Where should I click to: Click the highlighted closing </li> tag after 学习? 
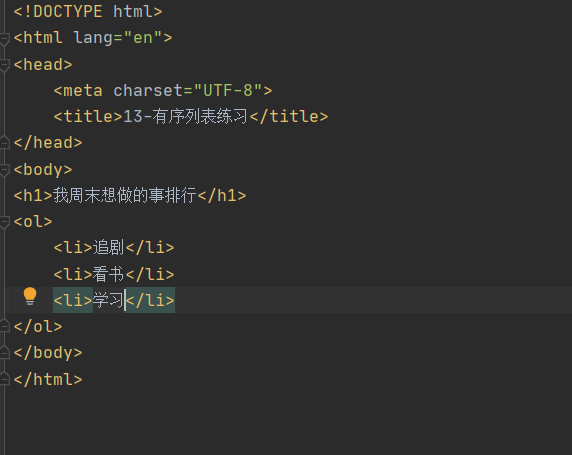[150, 300]
